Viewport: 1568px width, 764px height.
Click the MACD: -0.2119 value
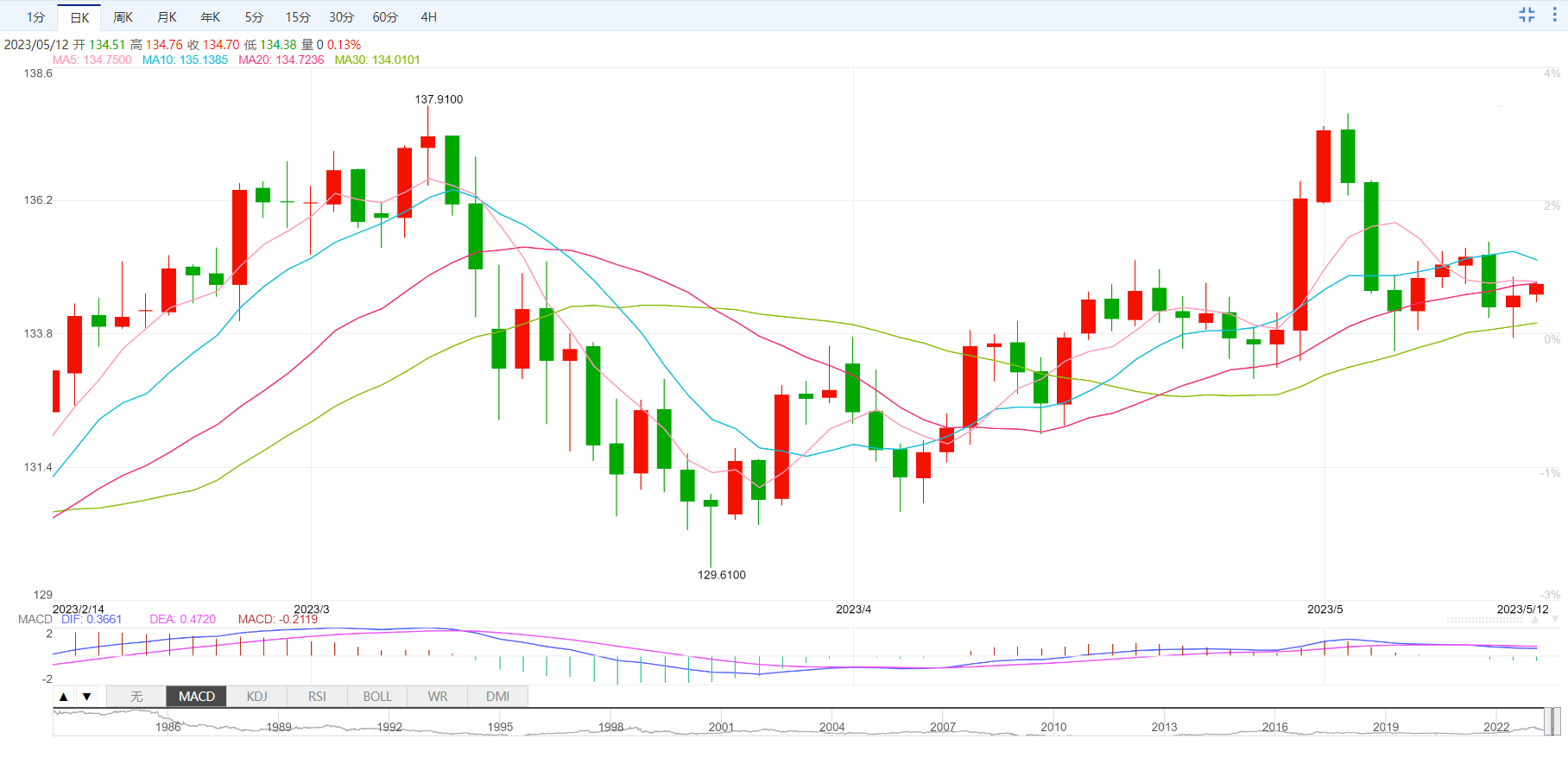pyautogui.click(x=278, y=619)
